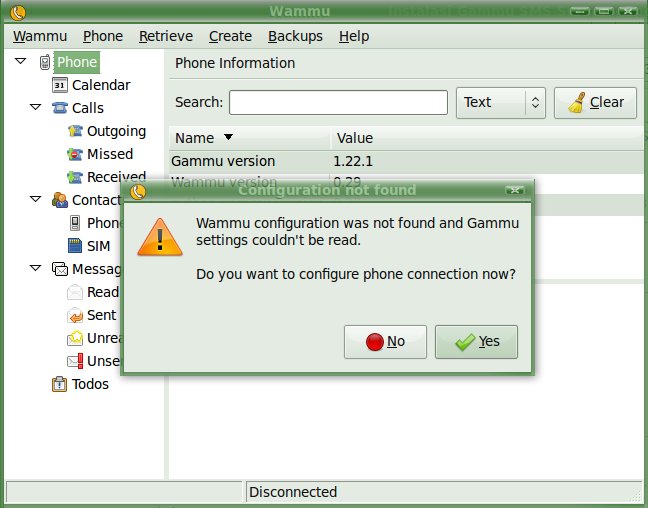Select the Outgoing calls label

click(x=117, y=131)
